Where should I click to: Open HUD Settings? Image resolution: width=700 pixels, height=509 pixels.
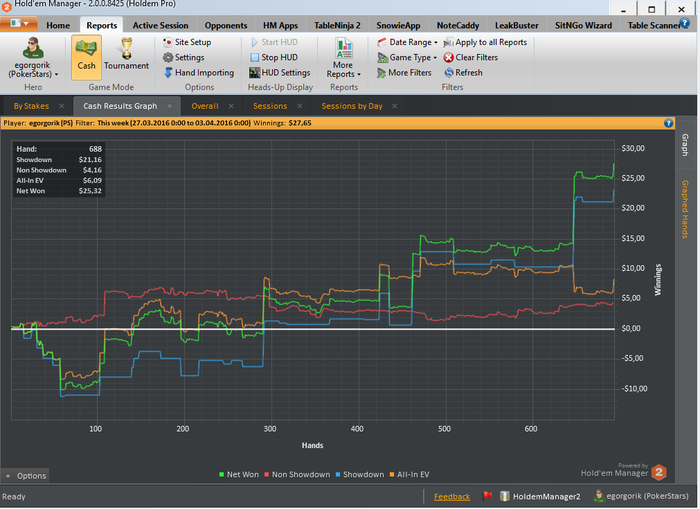[x=280, y=72]
